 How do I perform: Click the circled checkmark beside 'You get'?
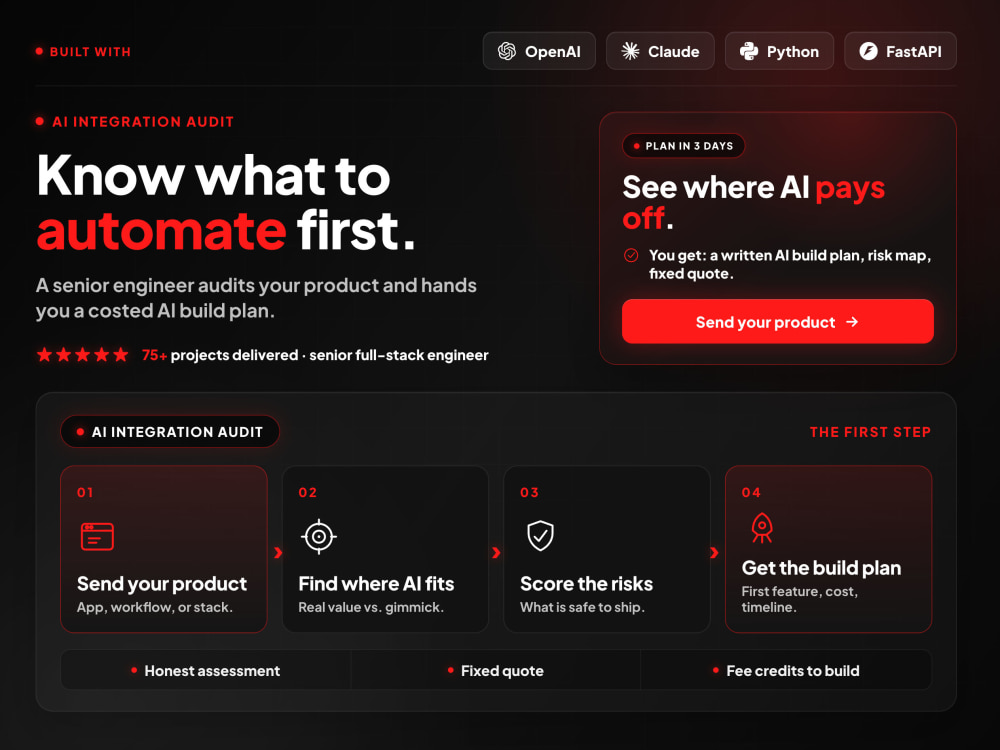(x=631, y=255)
